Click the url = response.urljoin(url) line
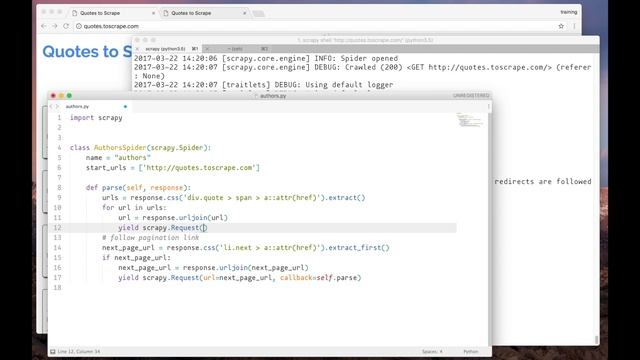Screen dimensions: 640x360 [x=173, y=218]
